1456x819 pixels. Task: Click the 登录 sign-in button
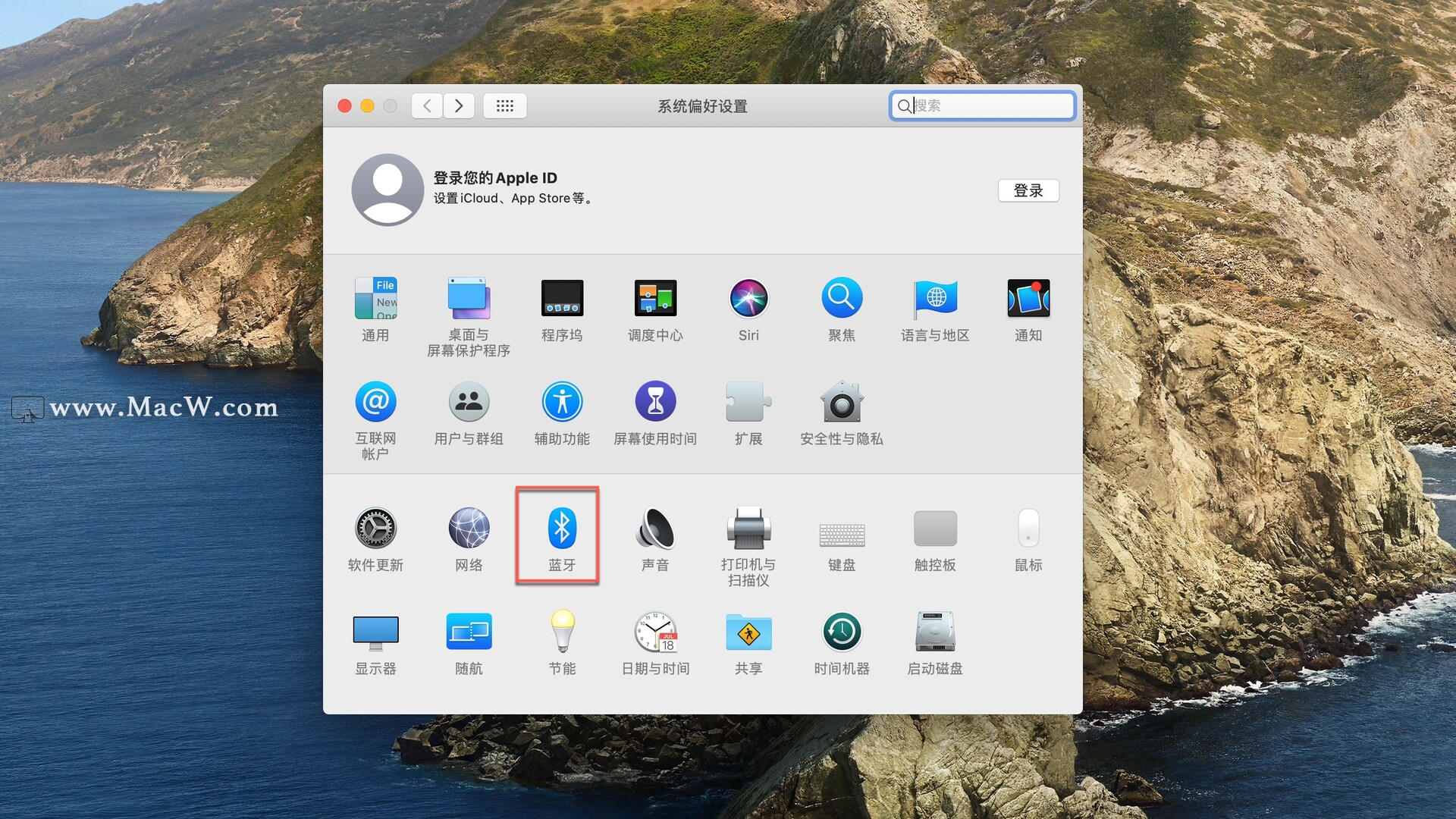pyautogui.click(x=1028, y=190)
